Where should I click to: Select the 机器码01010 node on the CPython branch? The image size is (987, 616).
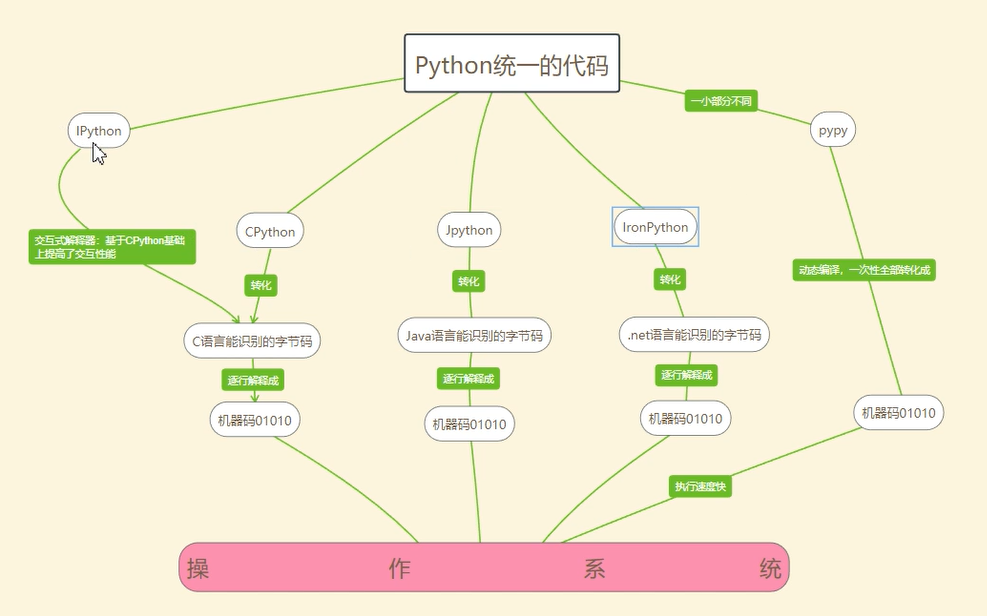pyautogui.click(x=255, y=420)
